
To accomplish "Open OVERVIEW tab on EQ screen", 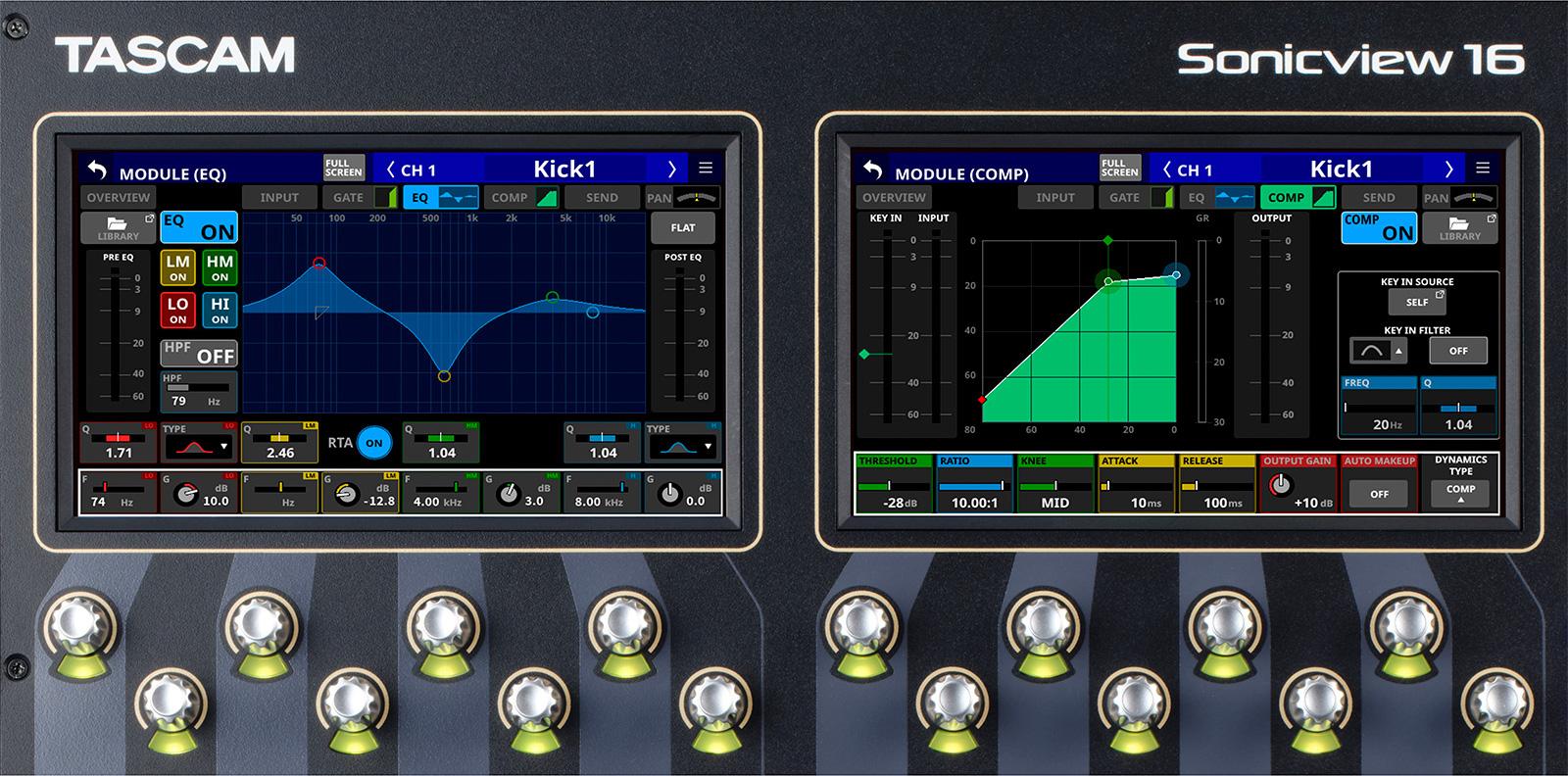I will 118,197.
